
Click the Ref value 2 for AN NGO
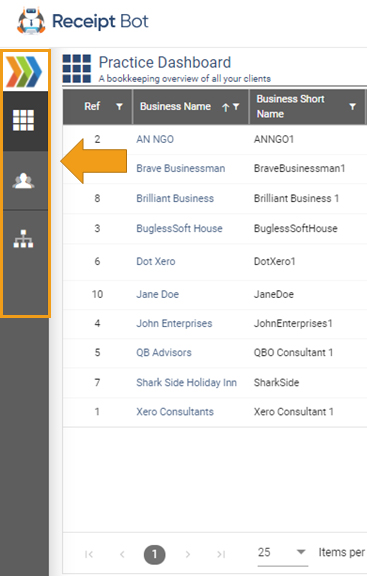pos(97,139)
